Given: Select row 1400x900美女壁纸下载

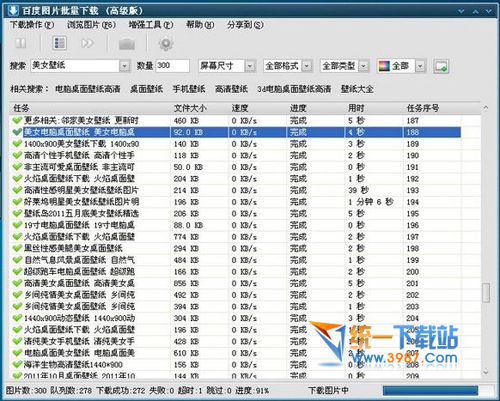Looking at the screenshot, I should 236,144.
